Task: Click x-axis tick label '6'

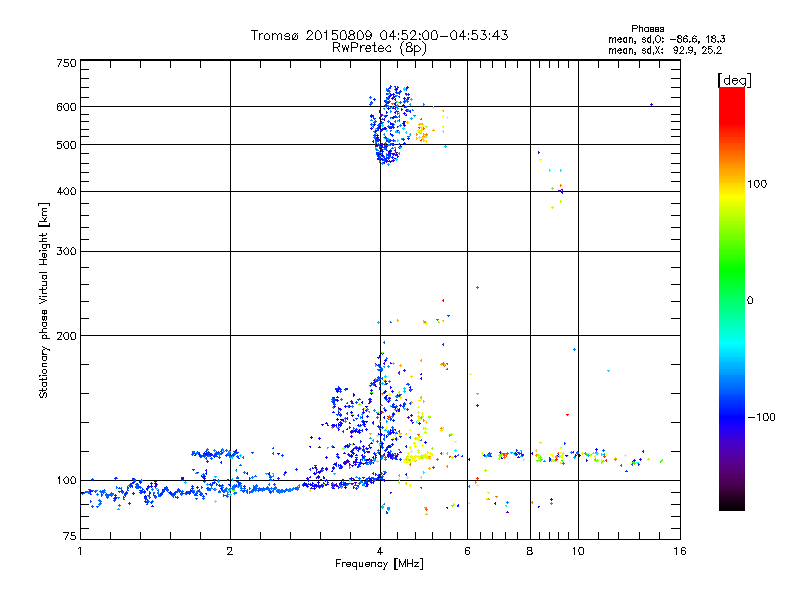Action: pyautogui.click(x=467, y=551)
